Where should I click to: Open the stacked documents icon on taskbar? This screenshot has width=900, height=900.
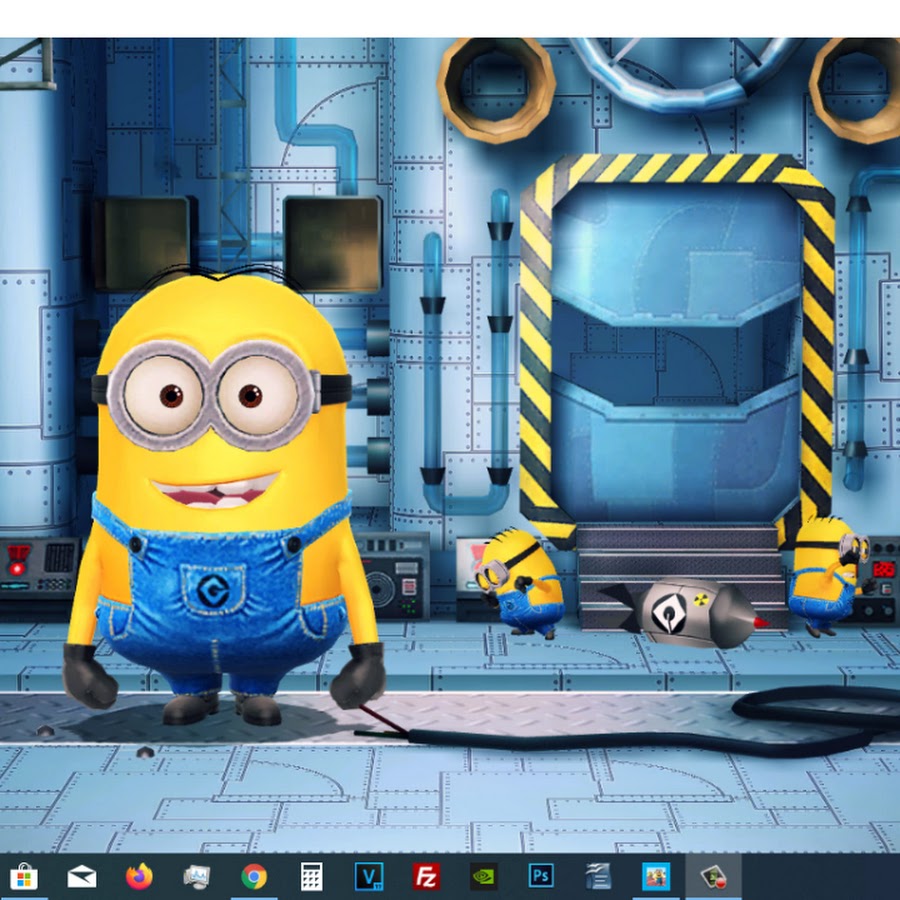pos(598,877)
